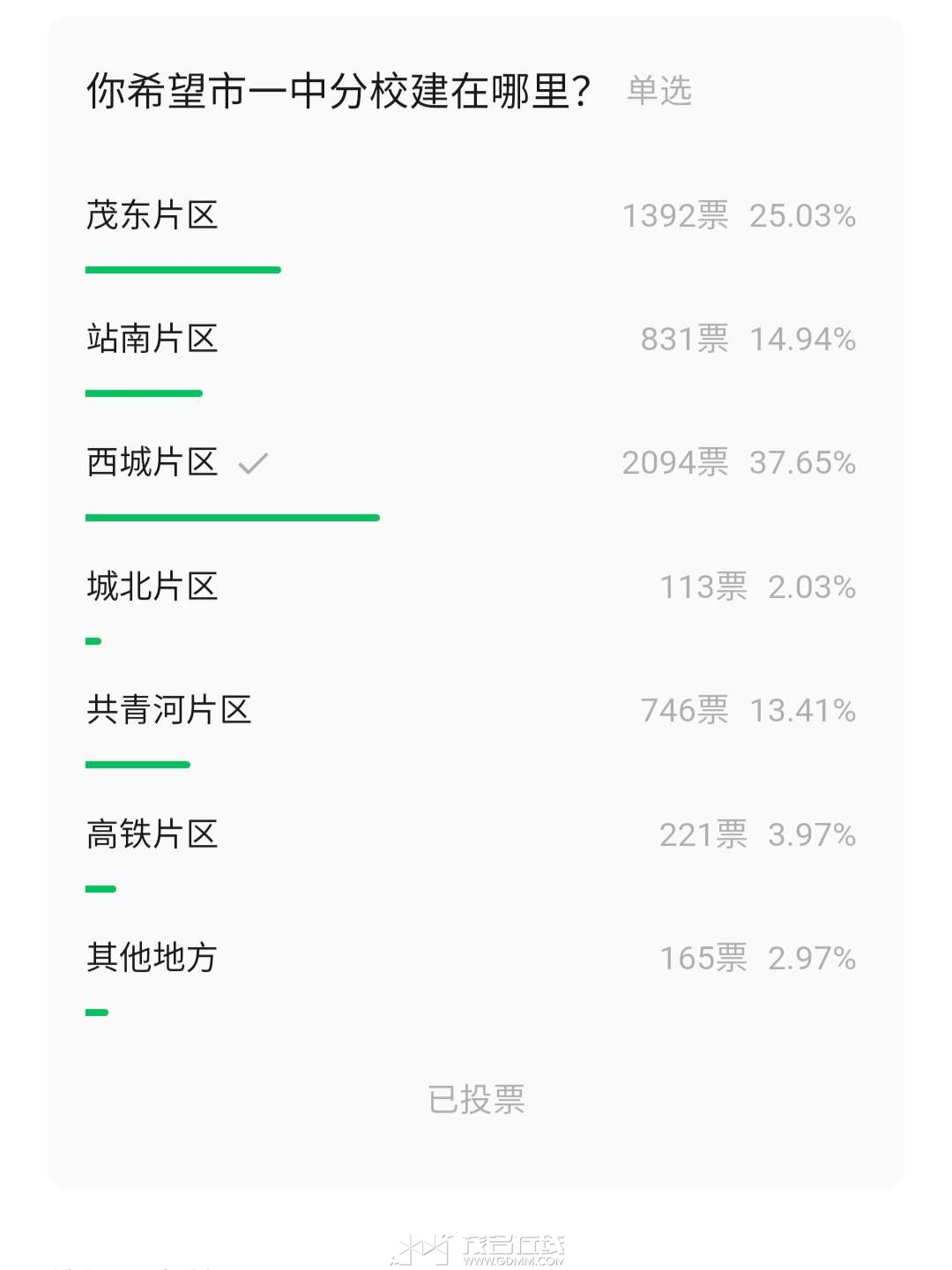Viewport: 952px width, 1270px height.
Task: Click the checkmark next to 西城片区
Action: [x=253, y=463]
